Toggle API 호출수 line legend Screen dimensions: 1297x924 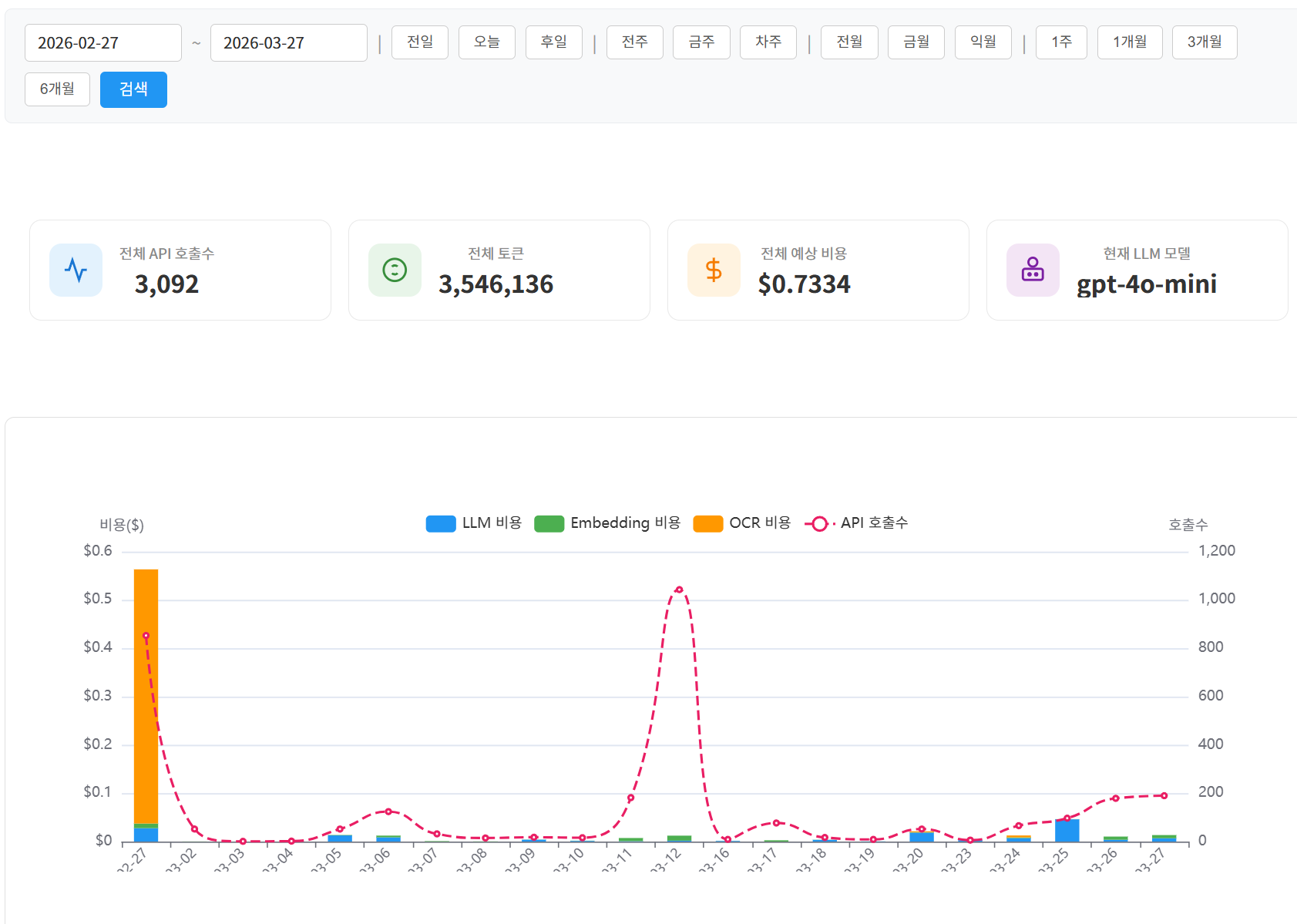[x=856, y=523]
